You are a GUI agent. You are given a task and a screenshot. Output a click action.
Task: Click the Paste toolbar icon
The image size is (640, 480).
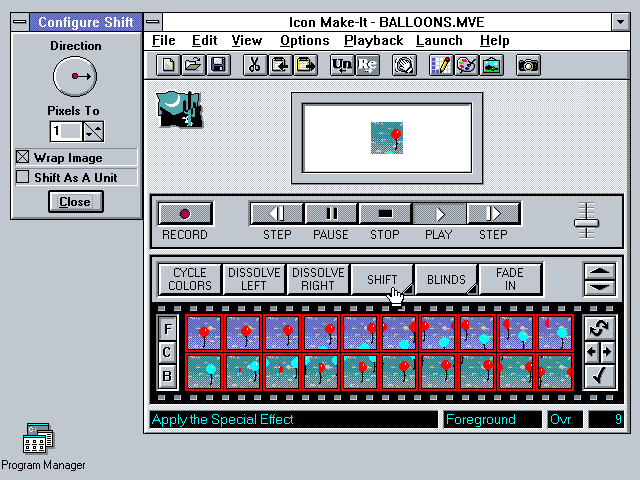(305, 65)
